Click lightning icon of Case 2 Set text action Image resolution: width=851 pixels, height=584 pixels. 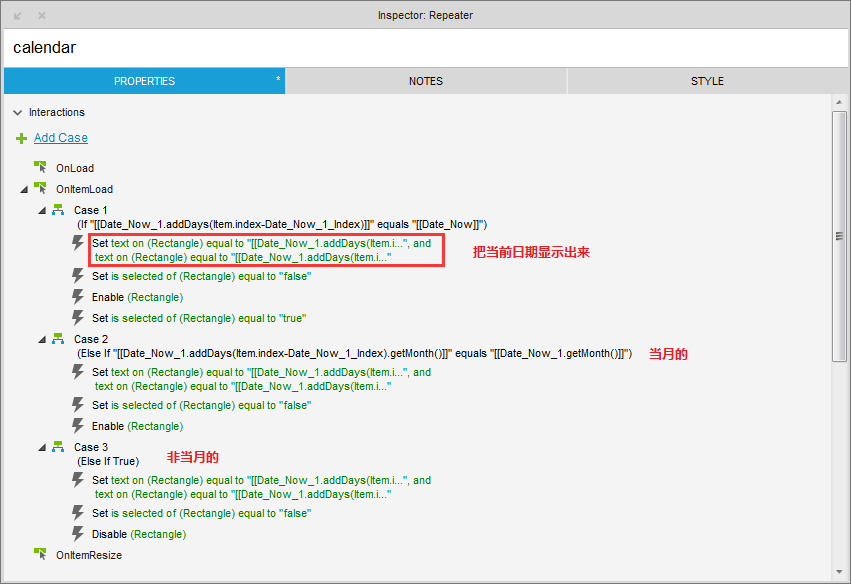[x=78, y=372]
